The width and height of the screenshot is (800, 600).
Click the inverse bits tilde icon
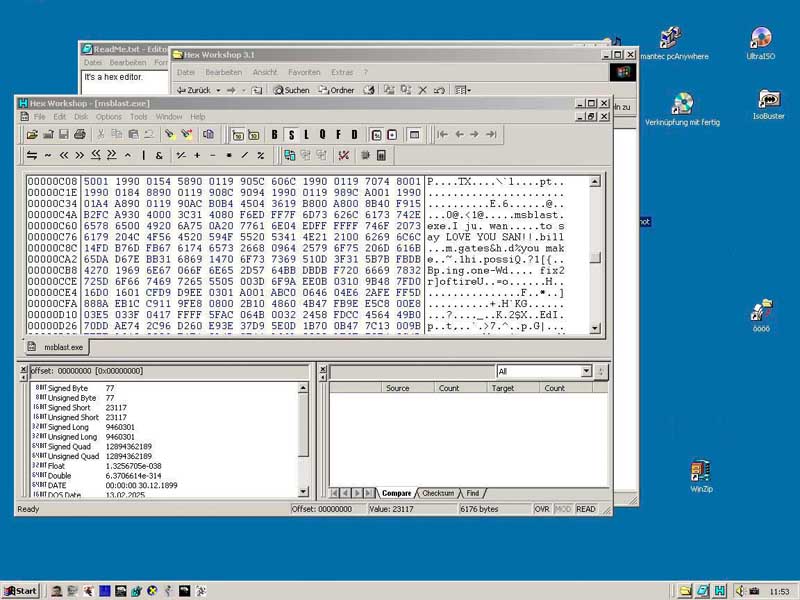click(48, 156)
